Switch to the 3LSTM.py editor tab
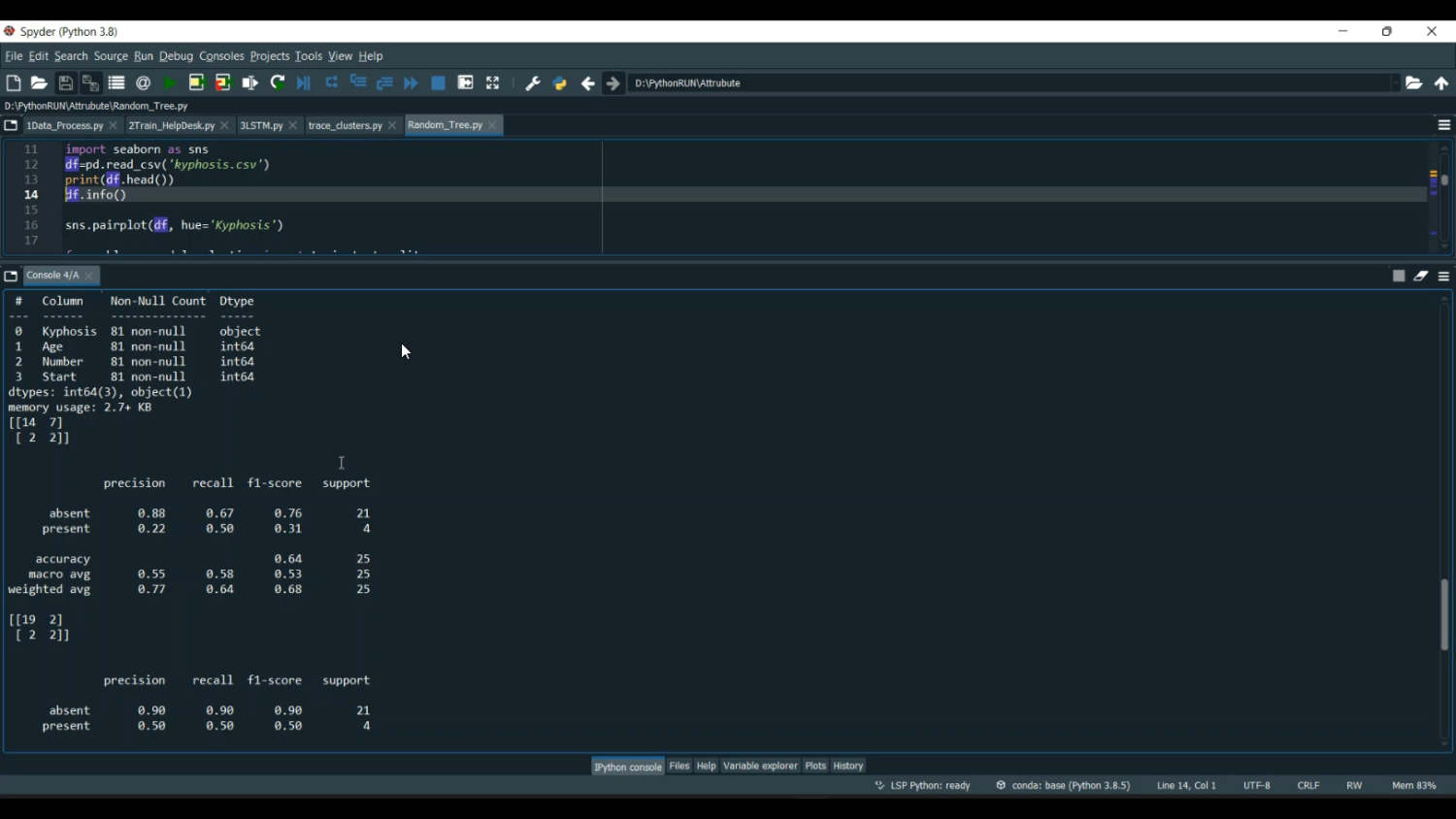 (261, 126)
